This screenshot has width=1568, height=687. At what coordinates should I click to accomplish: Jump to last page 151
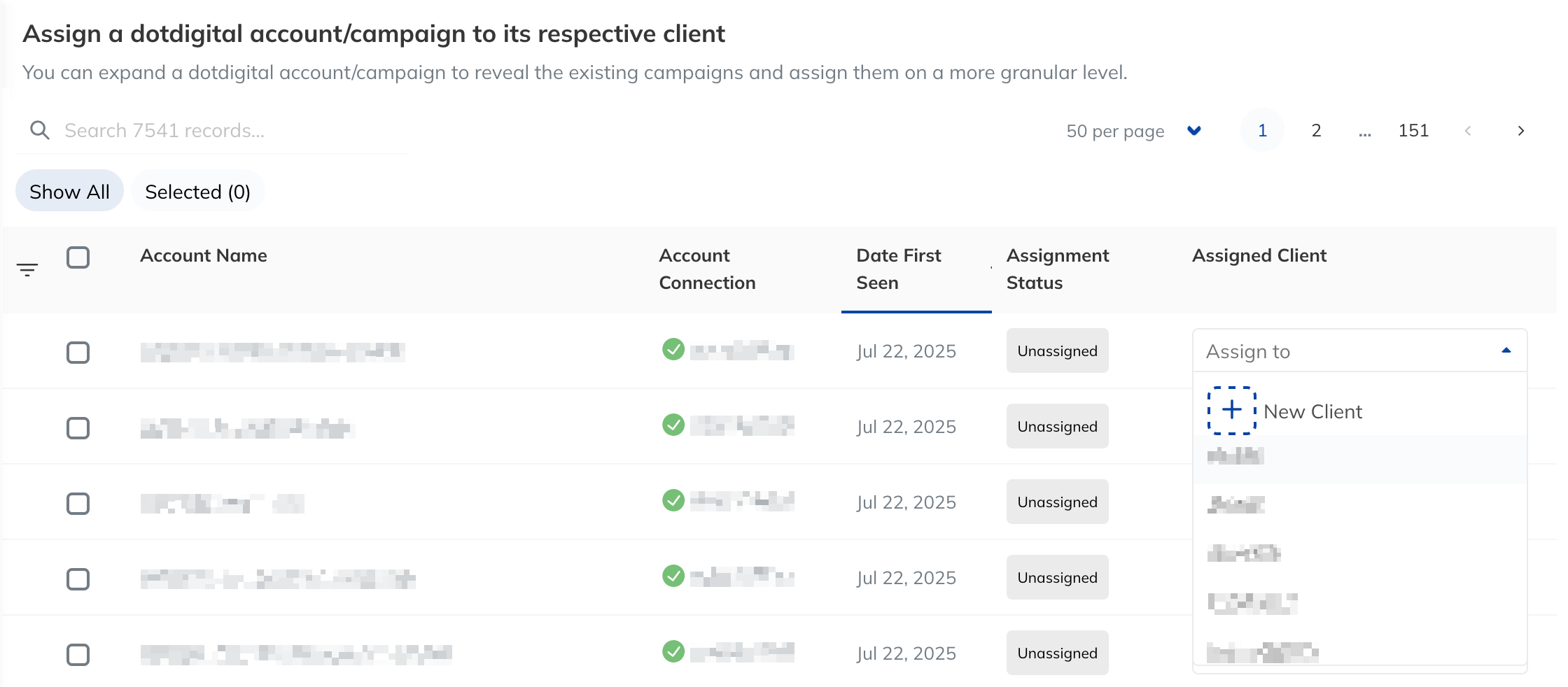click(1413, 130)
